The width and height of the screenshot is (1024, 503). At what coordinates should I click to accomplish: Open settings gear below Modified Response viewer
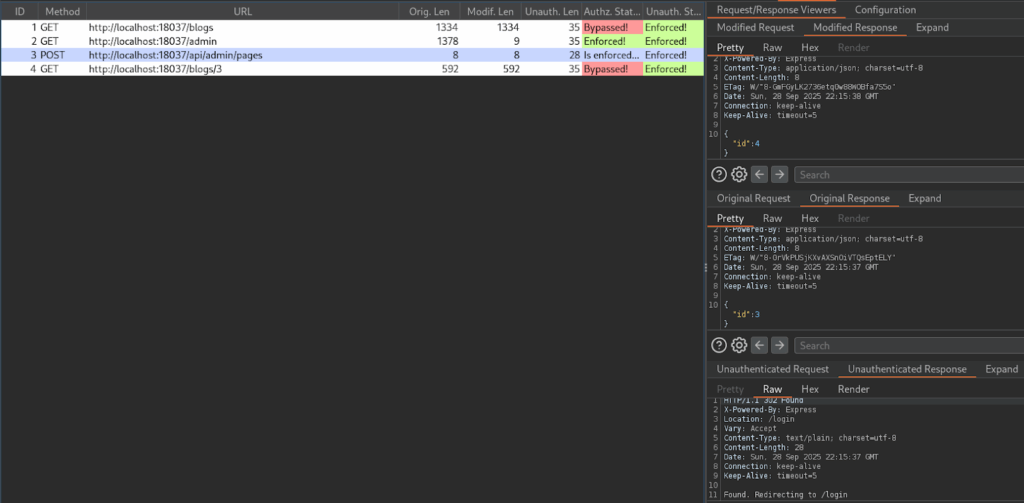click(739, 174)
